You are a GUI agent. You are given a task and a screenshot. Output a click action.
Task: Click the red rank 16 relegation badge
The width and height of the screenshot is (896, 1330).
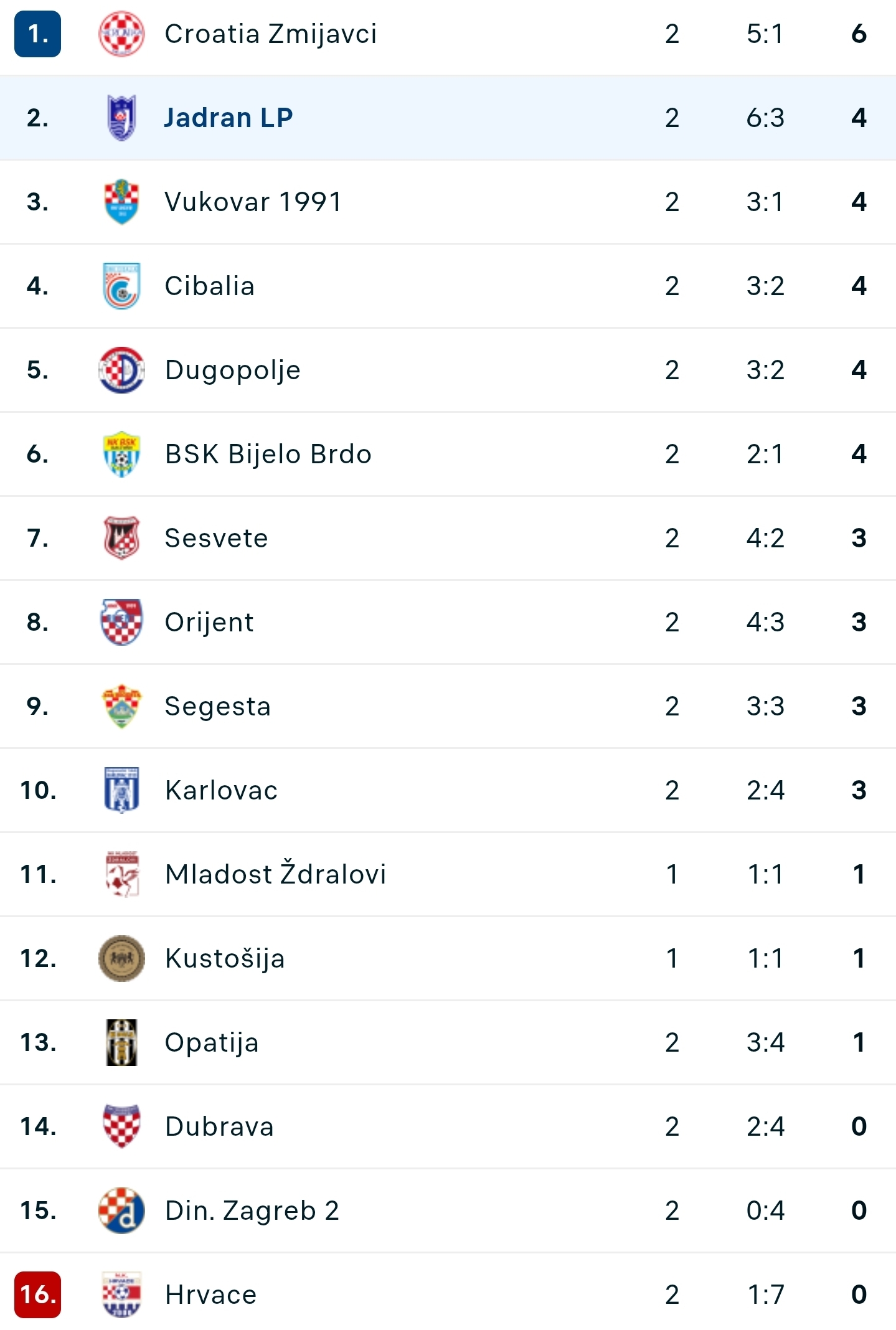tap(37, 1295)
